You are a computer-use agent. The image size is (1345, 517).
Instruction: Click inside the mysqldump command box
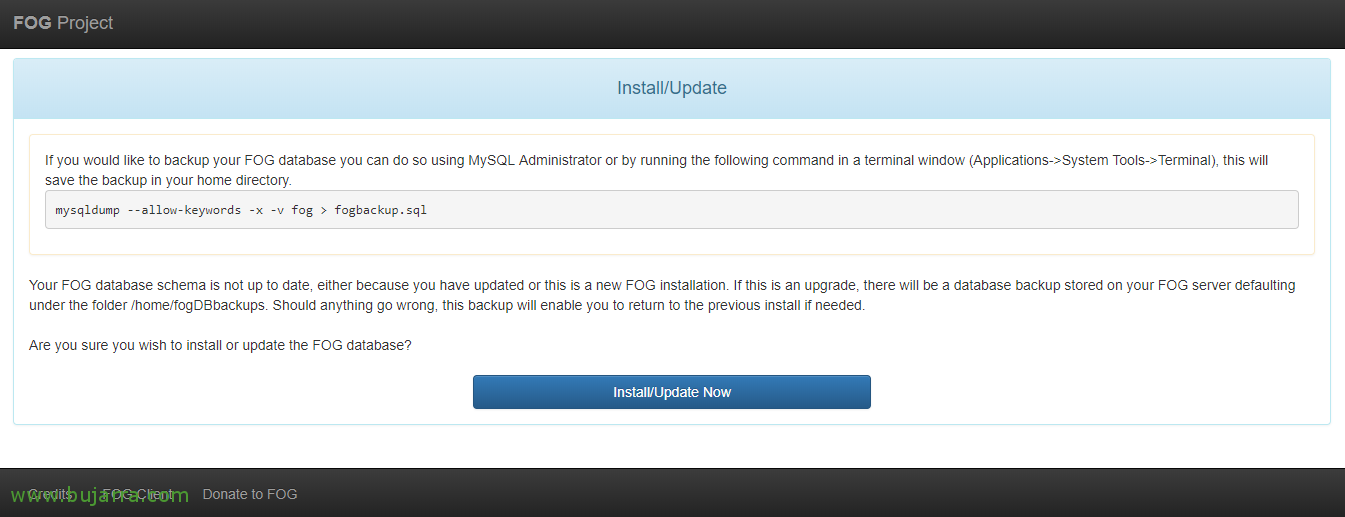coord(800,210)
